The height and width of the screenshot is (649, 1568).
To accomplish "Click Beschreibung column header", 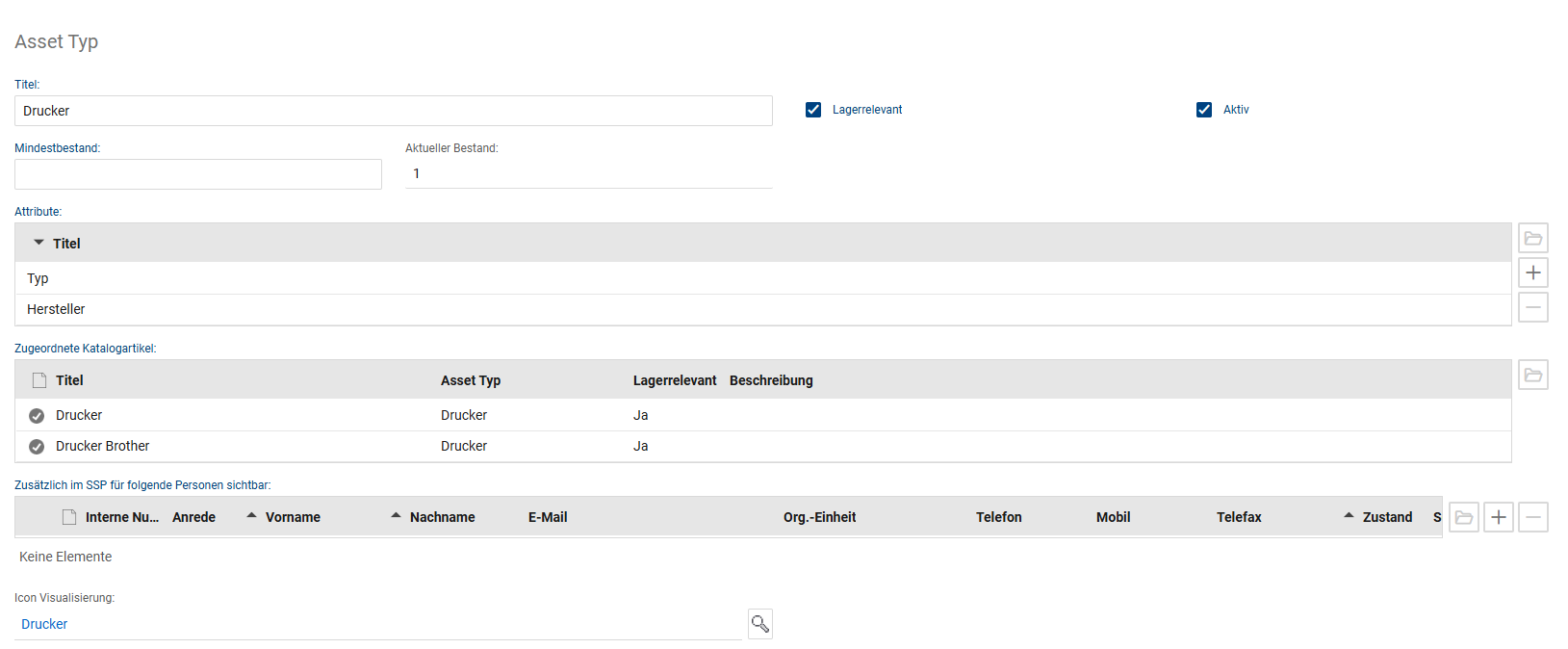I will [771, 380].
